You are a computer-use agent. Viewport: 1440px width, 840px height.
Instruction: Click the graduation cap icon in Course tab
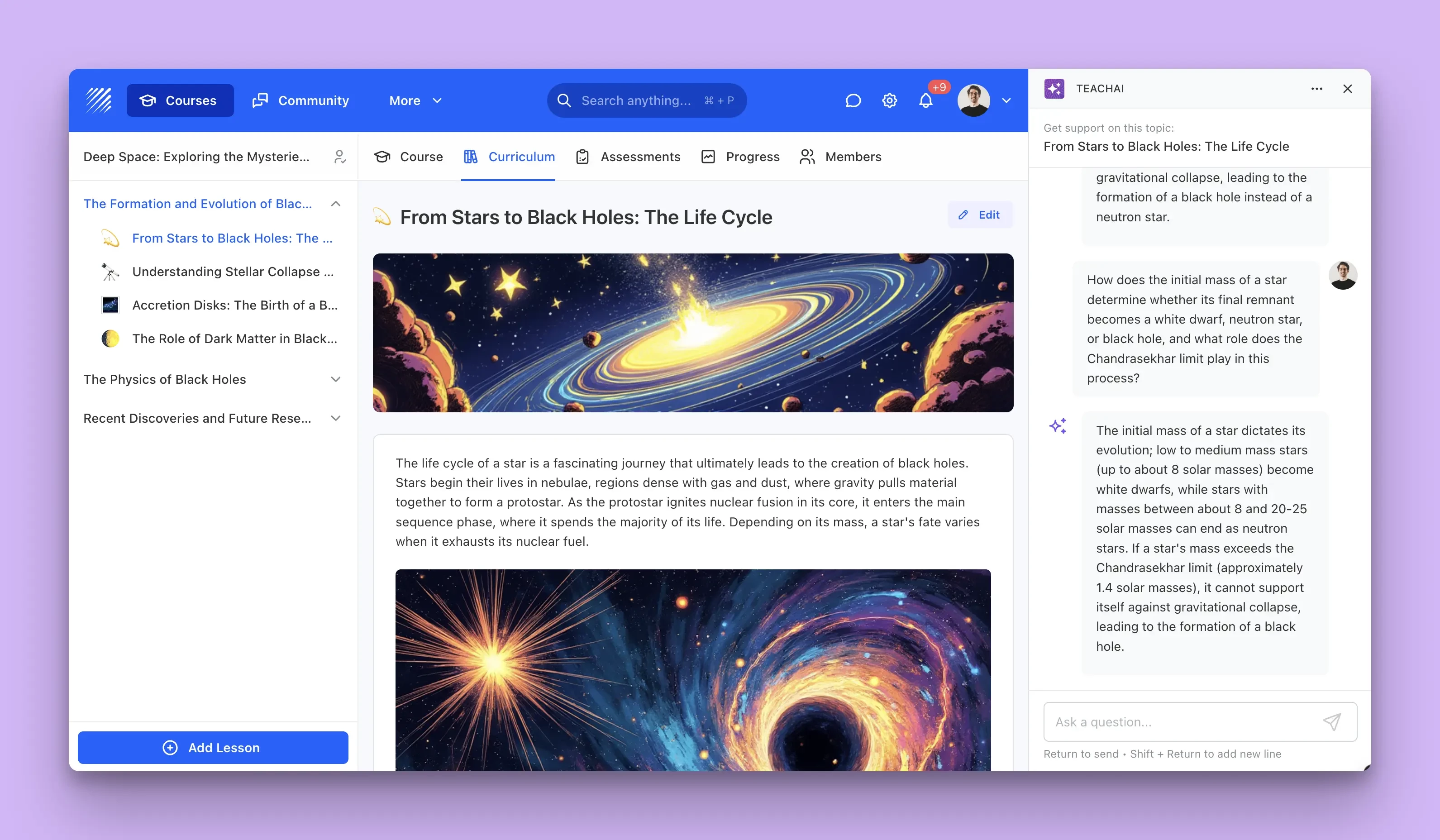tap(381, 157)
